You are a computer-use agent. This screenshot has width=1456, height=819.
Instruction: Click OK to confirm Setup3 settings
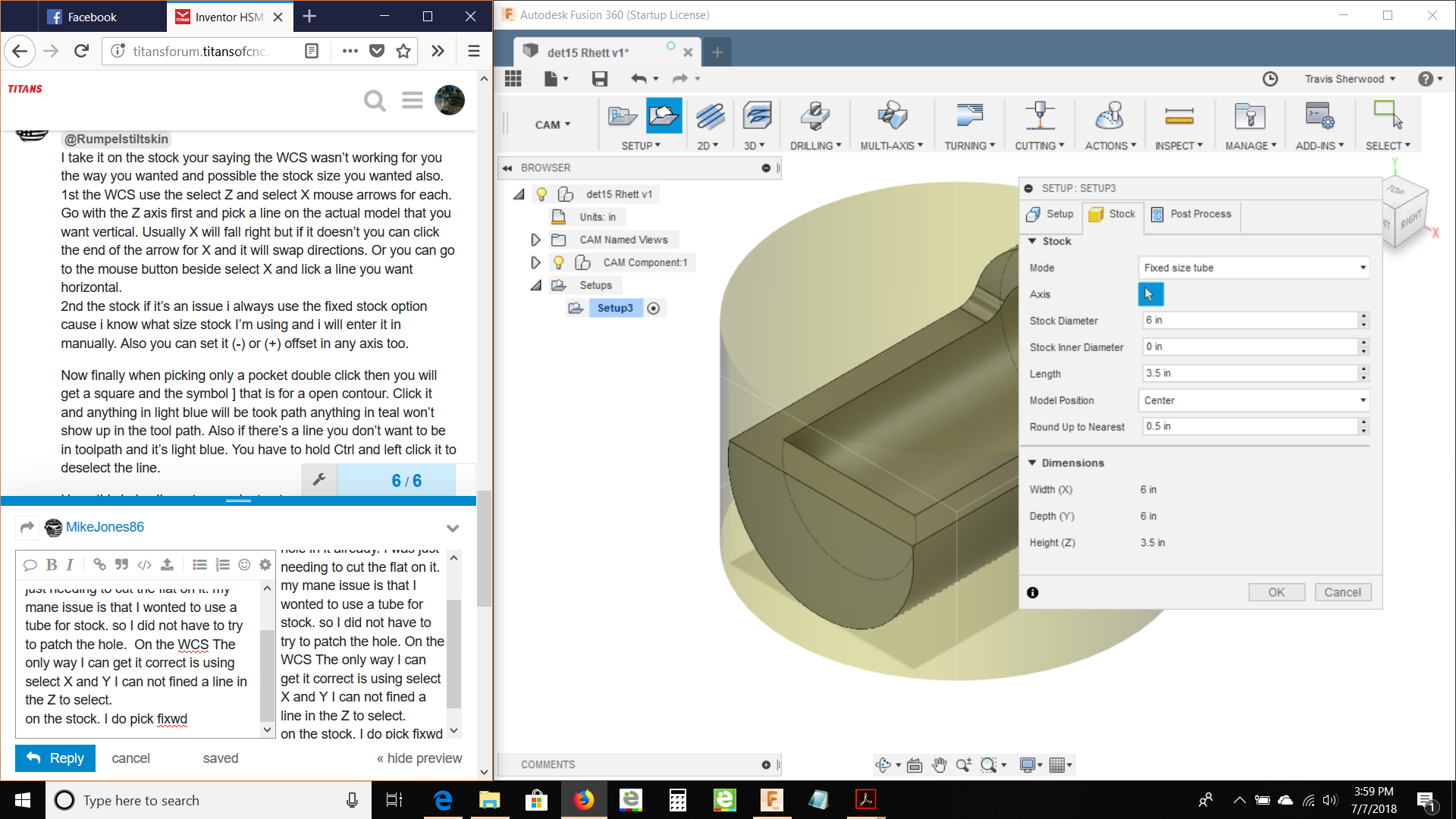(1276, 592)
